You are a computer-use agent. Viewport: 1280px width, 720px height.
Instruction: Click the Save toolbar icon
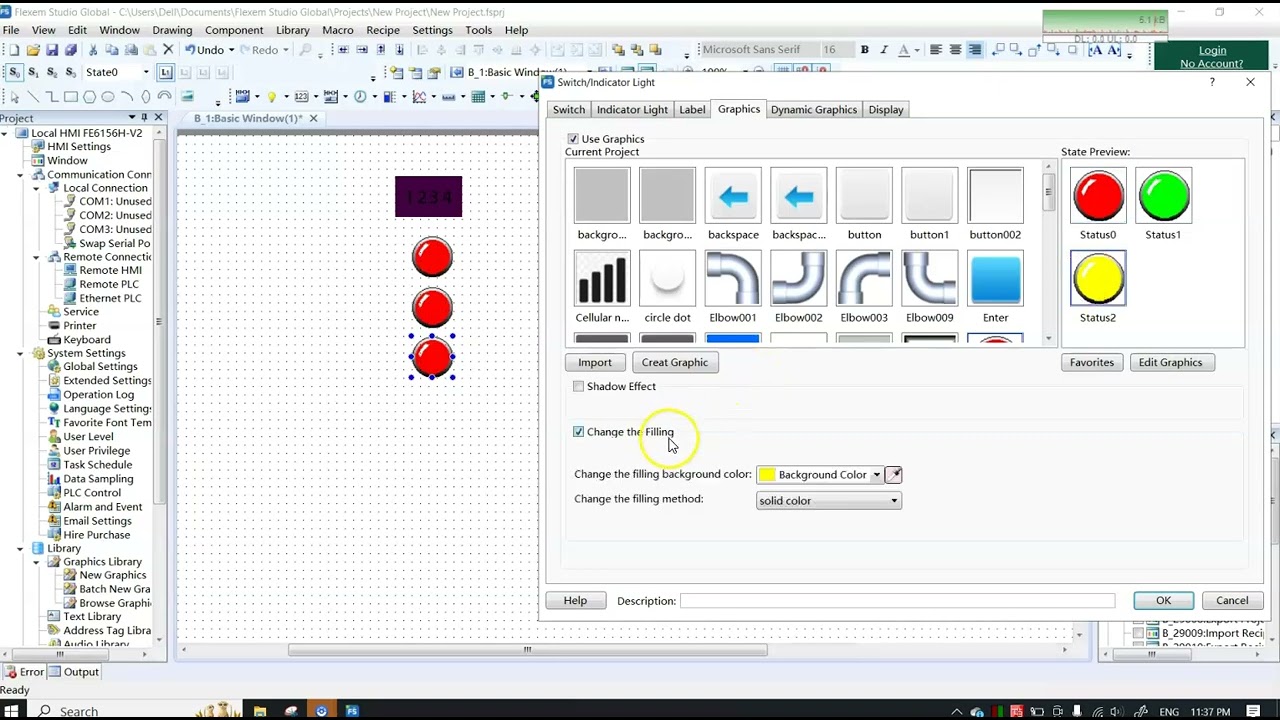tap(52, 50)
